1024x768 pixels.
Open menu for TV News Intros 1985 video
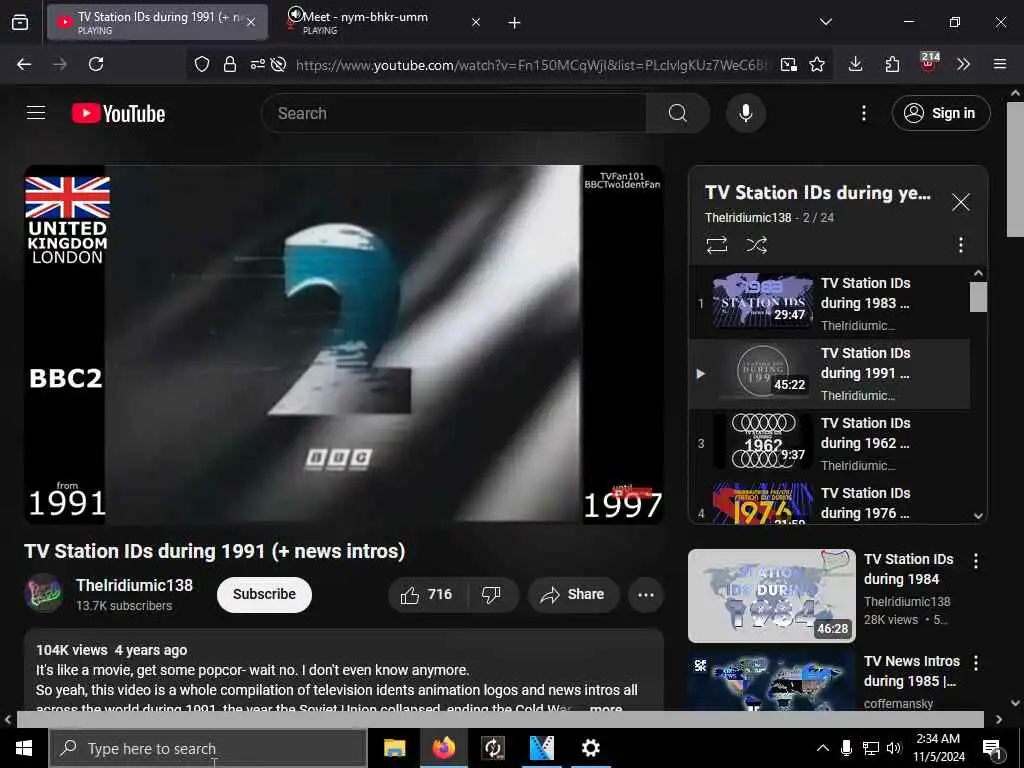975,663
